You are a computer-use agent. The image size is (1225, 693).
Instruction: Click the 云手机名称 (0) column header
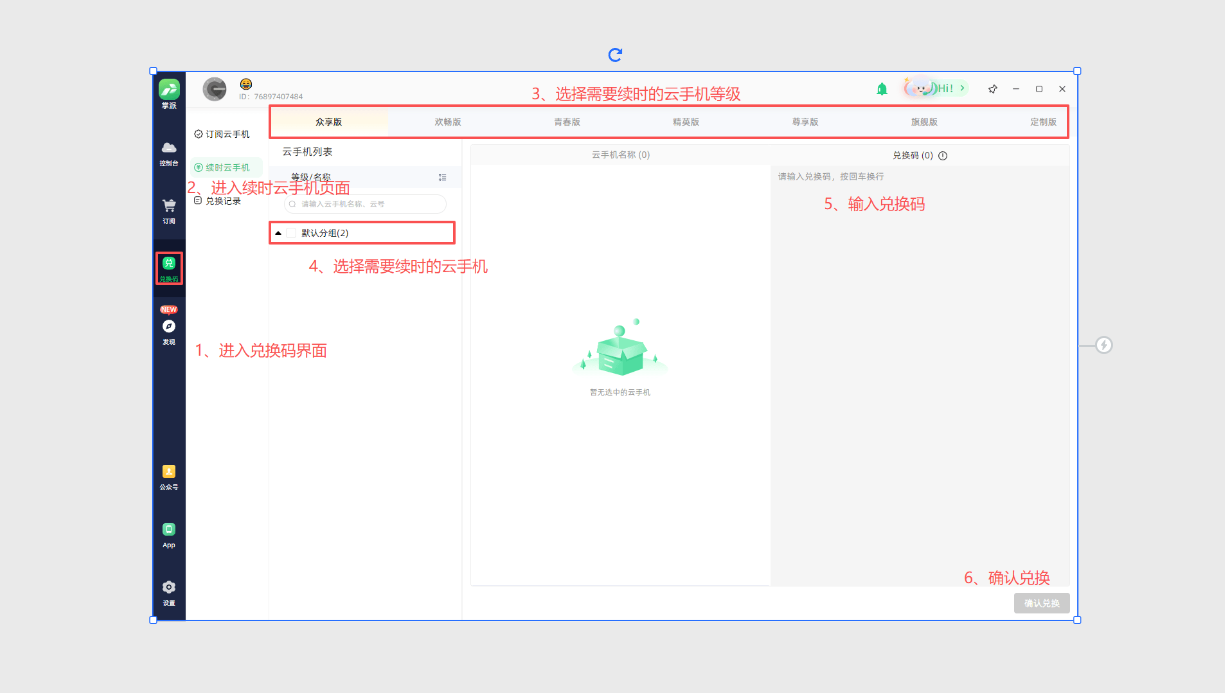pos(621,155)
